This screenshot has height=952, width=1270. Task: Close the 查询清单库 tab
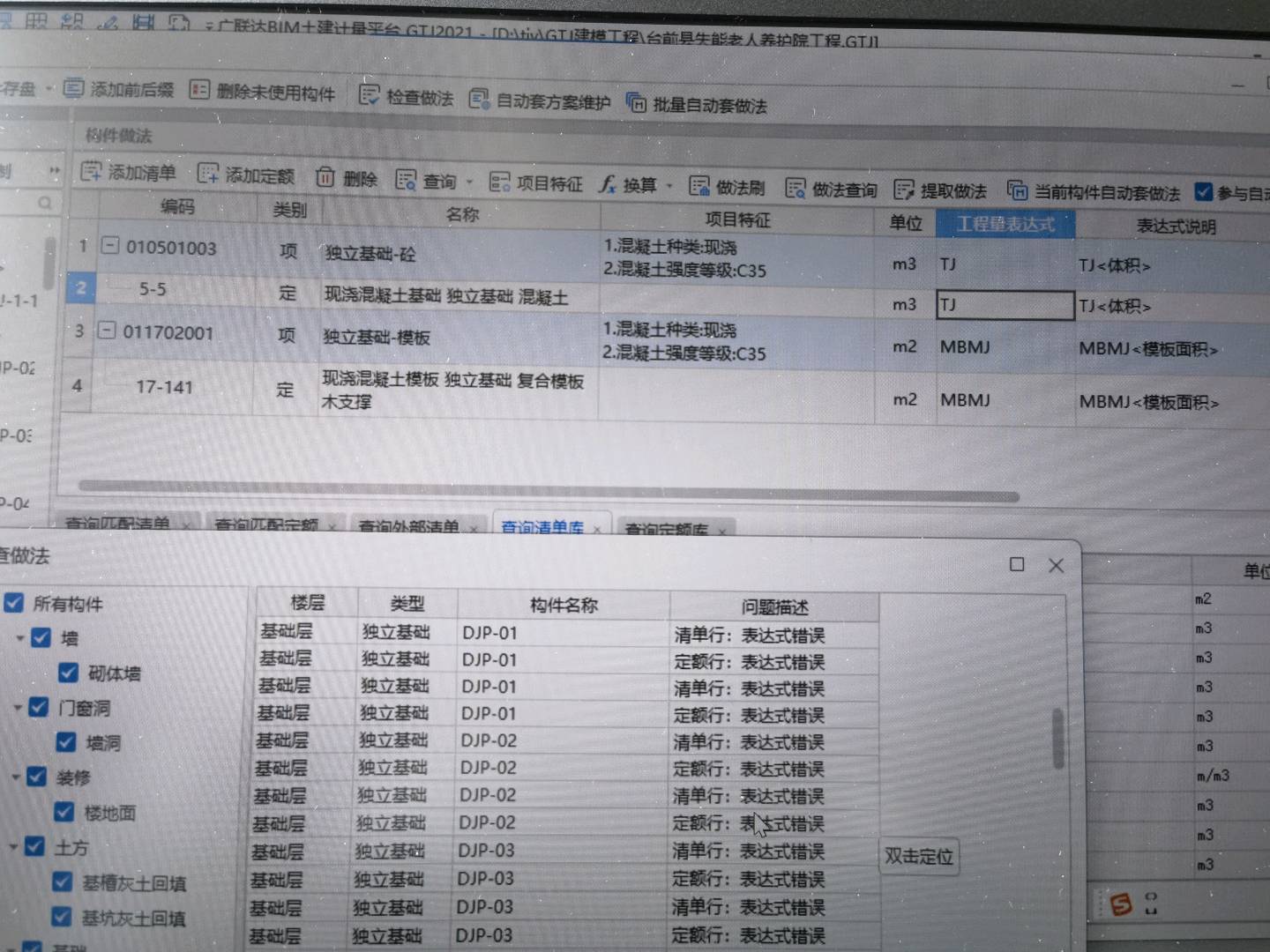(x=597, y=530)
